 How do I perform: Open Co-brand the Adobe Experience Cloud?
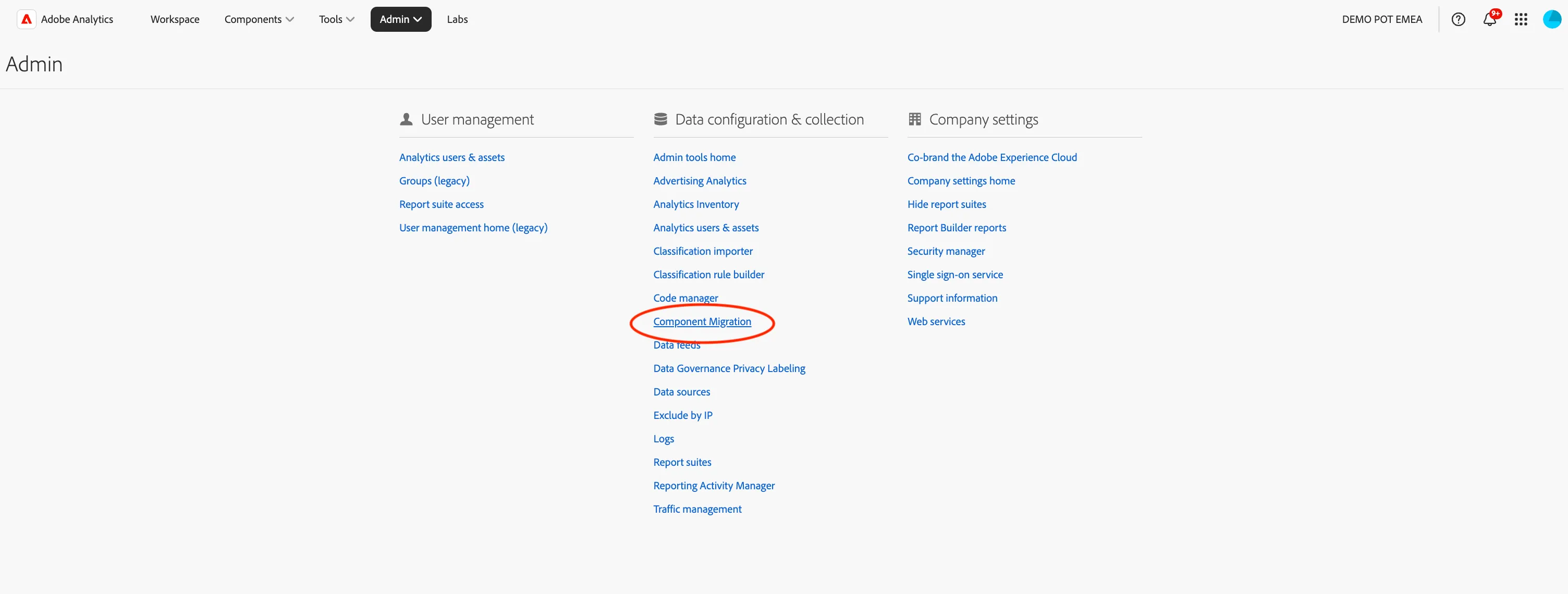991,158
